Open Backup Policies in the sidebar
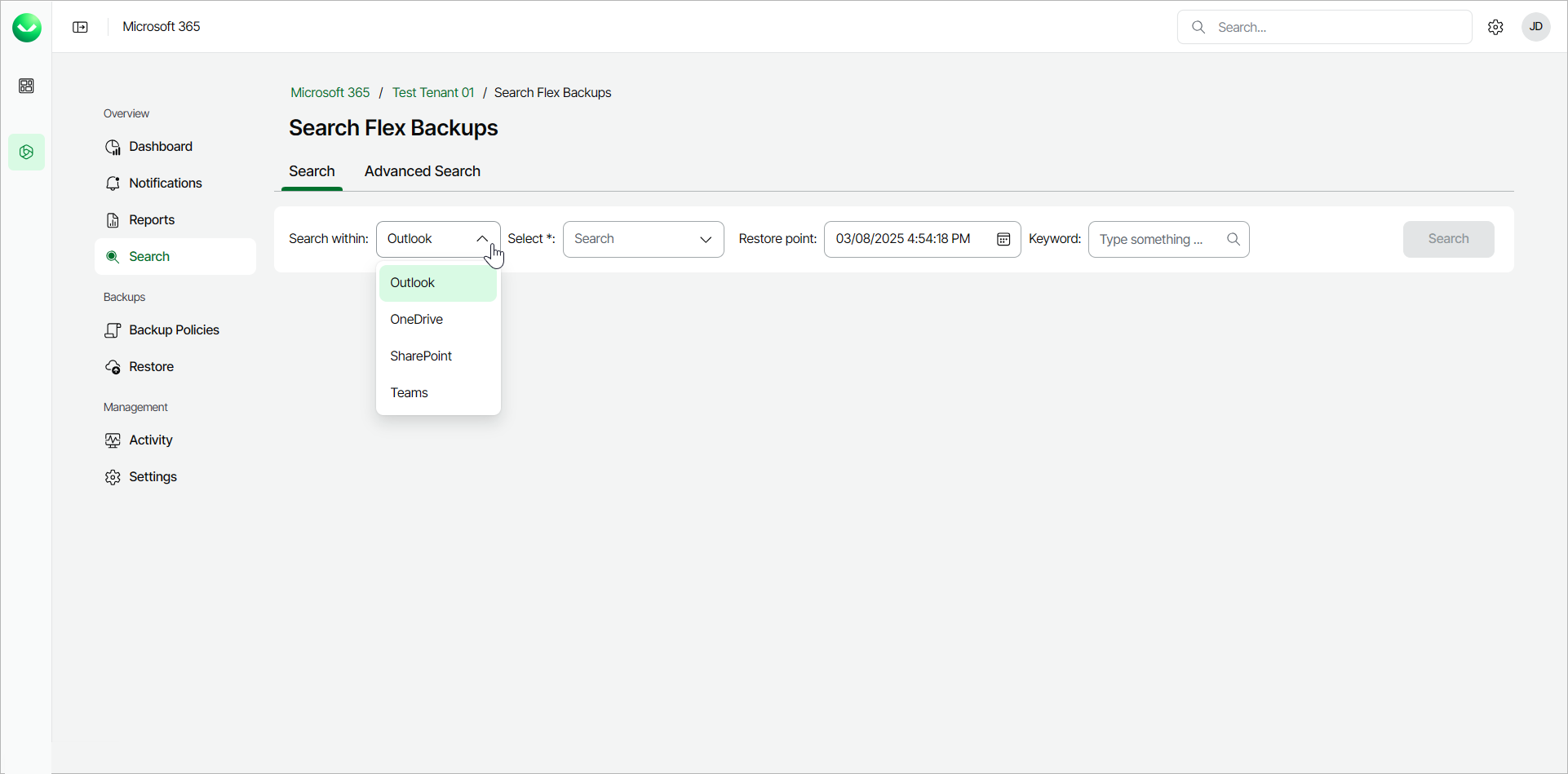Screen dimensions: 1568x774 (x=175, y=330)
